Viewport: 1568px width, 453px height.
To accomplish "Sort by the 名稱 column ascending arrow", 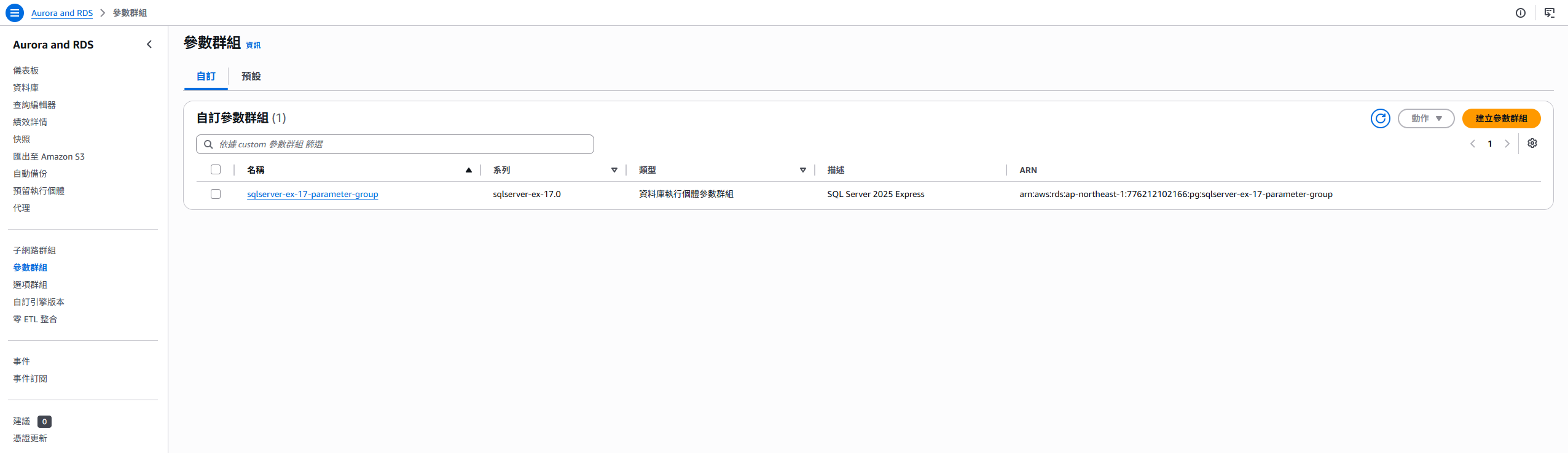I will tap(469, 170).
